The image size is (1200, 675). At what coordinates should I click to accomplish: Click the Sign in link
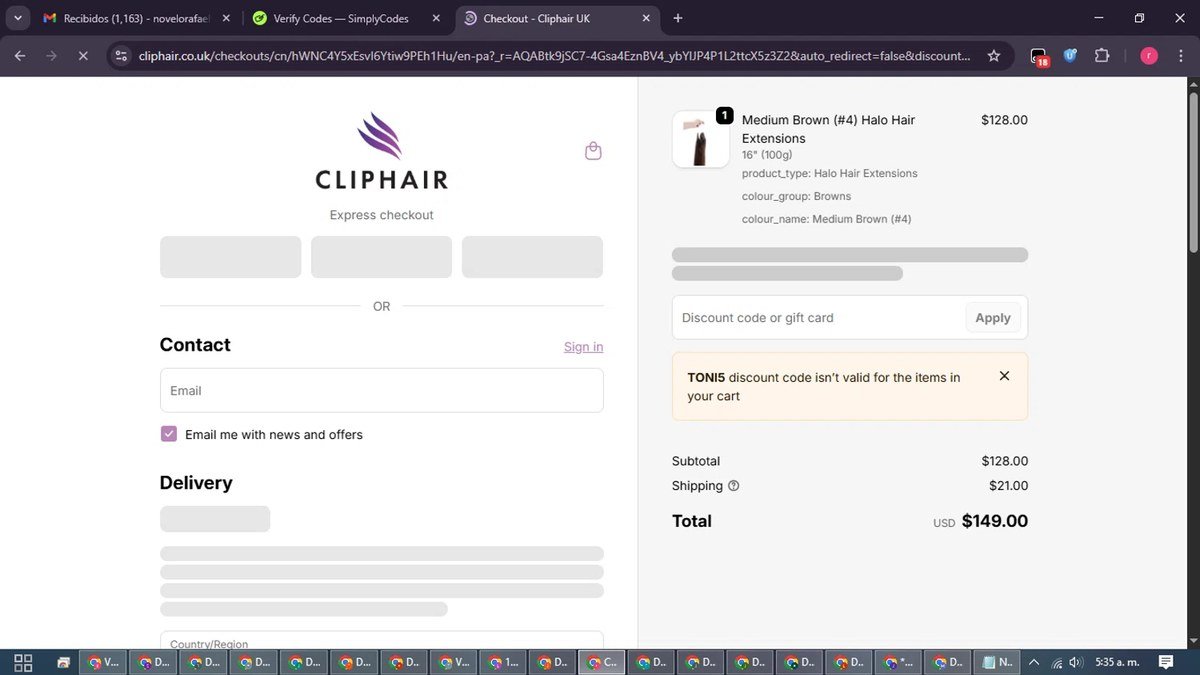point(583,347)
